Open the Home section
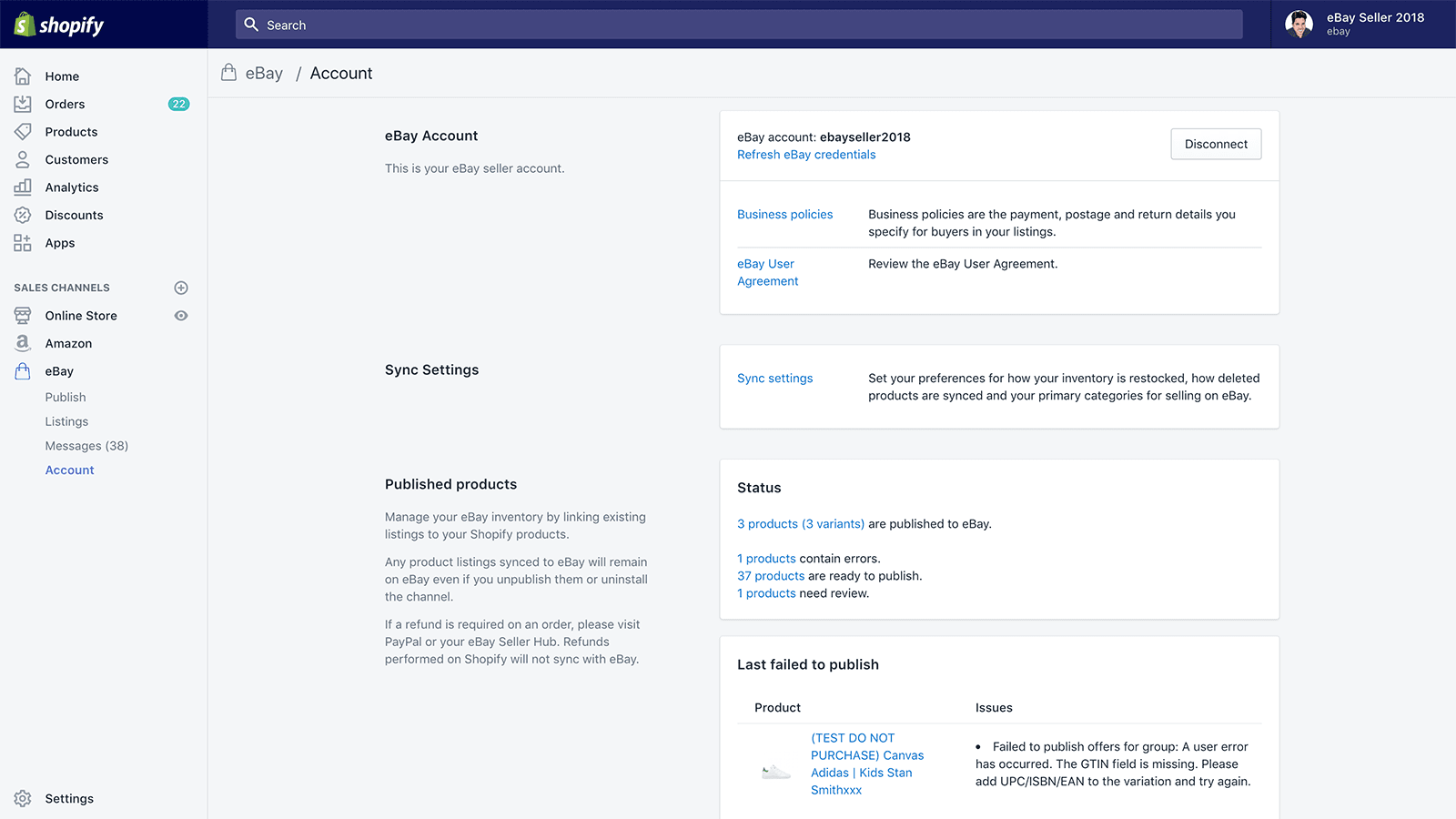Image resolution: width=1456 pixels, height=819 pixels. 62,76
